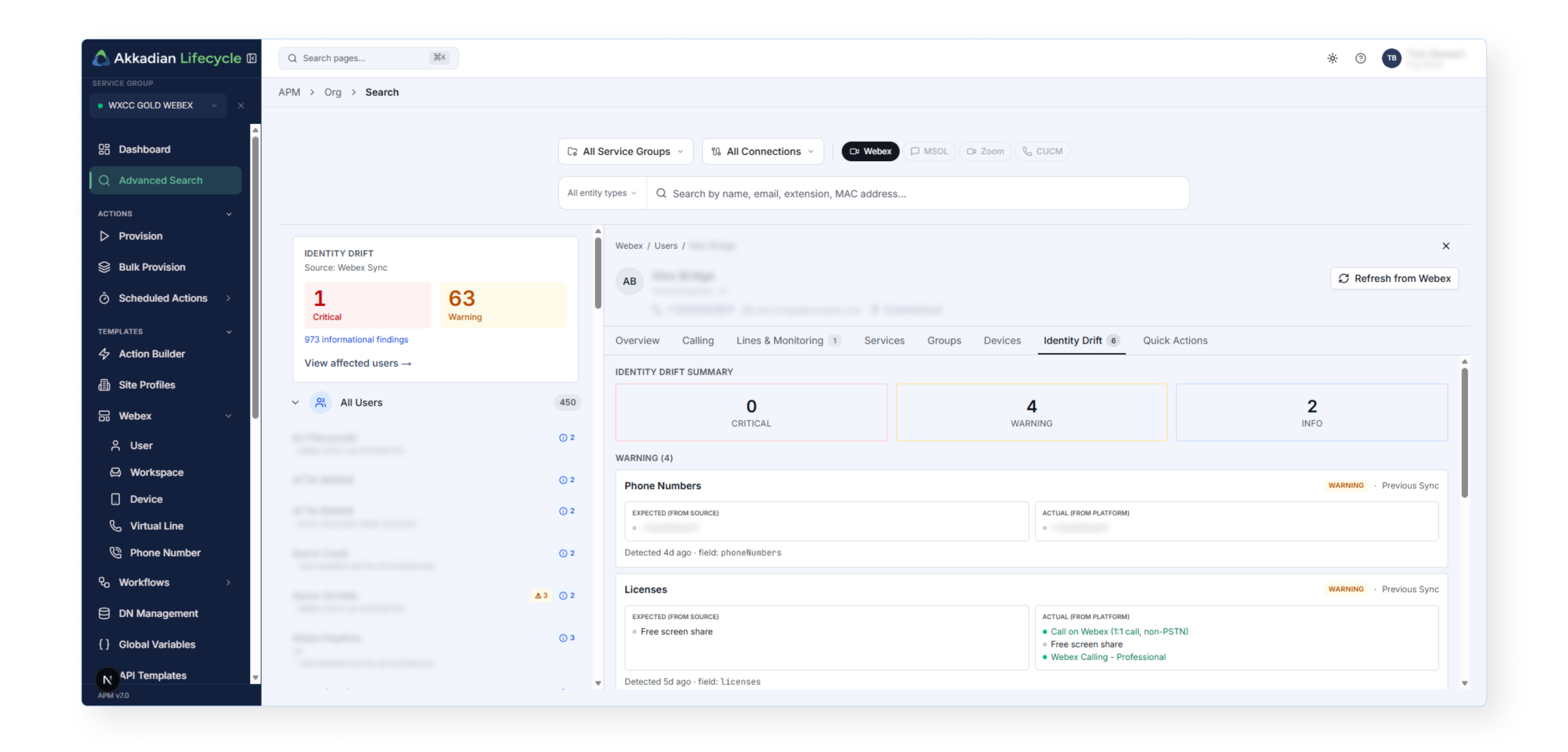
Task: Collapse the Webex sidebar submenu
Action: point(228,416)
